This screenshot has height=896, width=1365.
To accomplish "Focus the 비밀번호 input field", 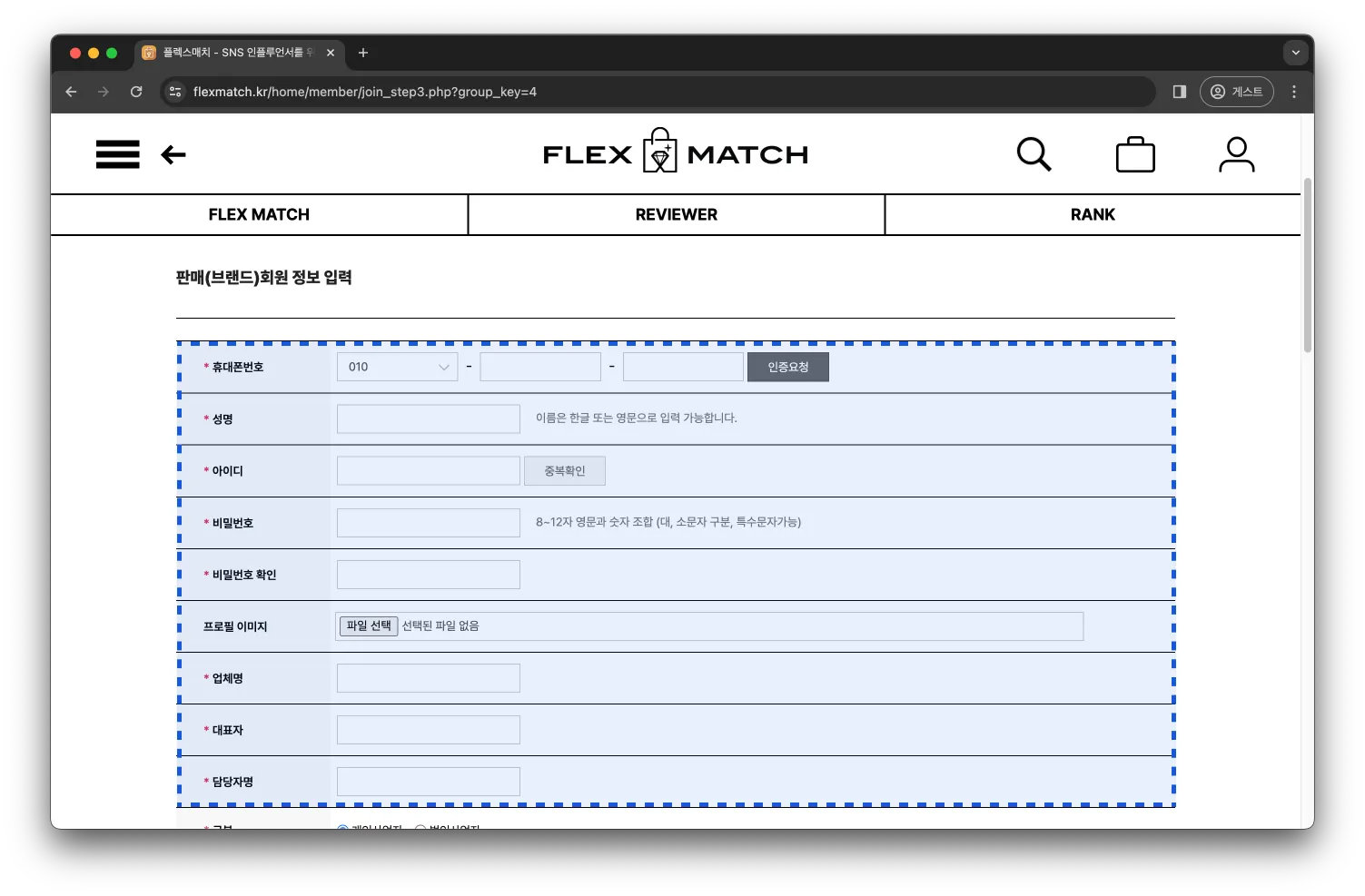I will [x=429, y=523].
